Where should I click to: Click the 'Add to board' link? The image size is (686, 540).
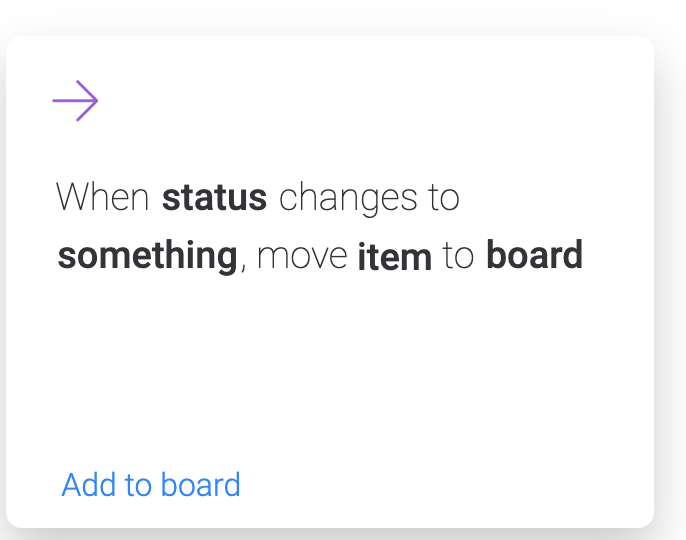[x=151, y=485]
